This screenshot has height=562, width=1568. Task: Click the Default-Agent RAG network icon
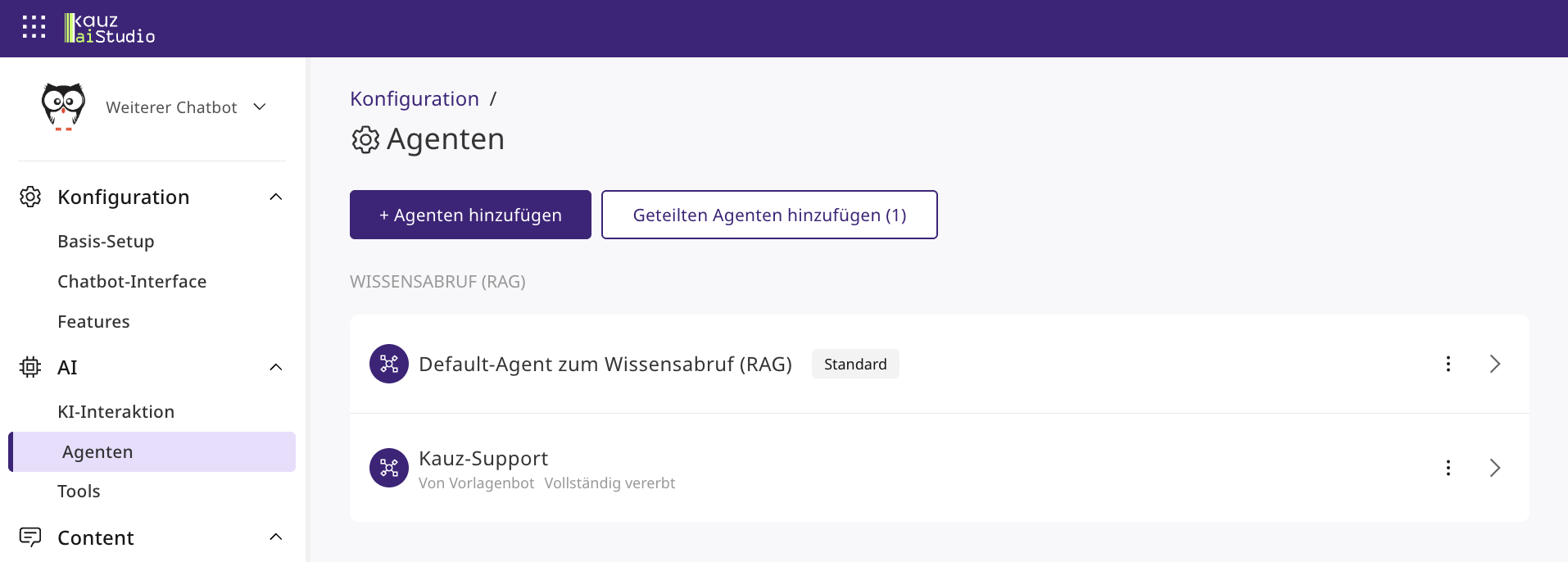click(x=389, y=364)
